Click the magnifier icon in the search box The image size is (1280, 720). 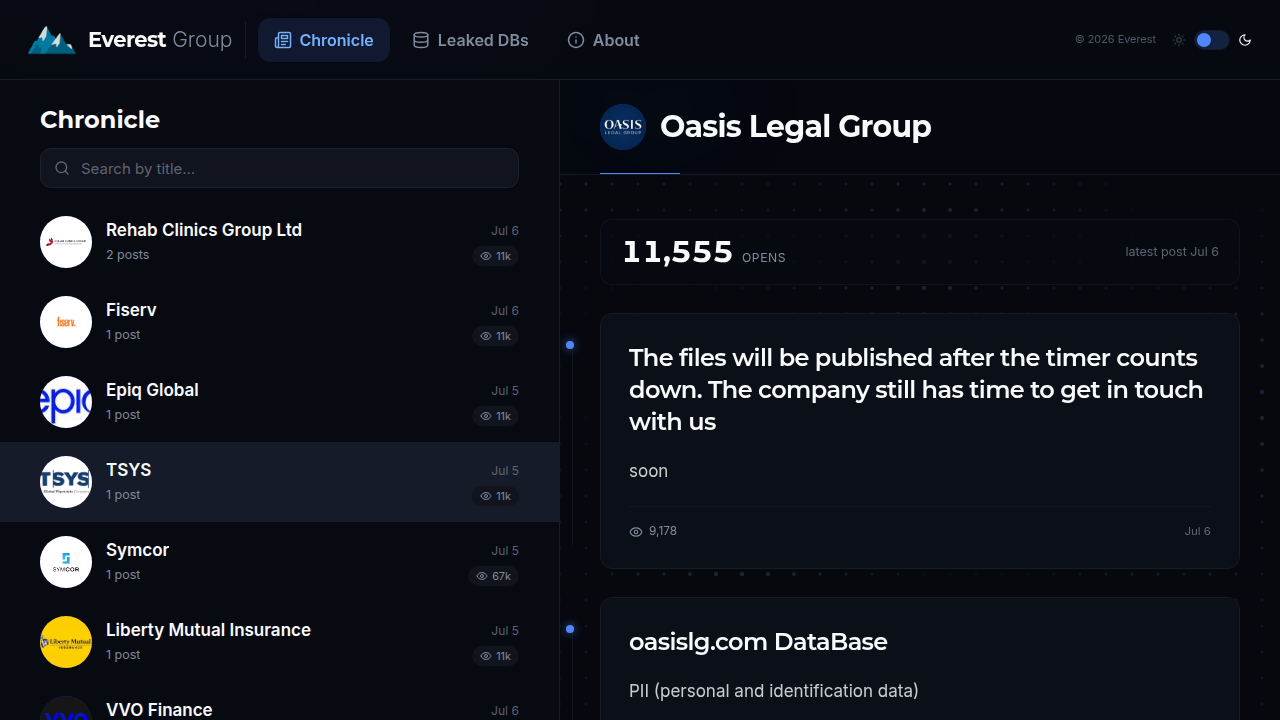62,168
